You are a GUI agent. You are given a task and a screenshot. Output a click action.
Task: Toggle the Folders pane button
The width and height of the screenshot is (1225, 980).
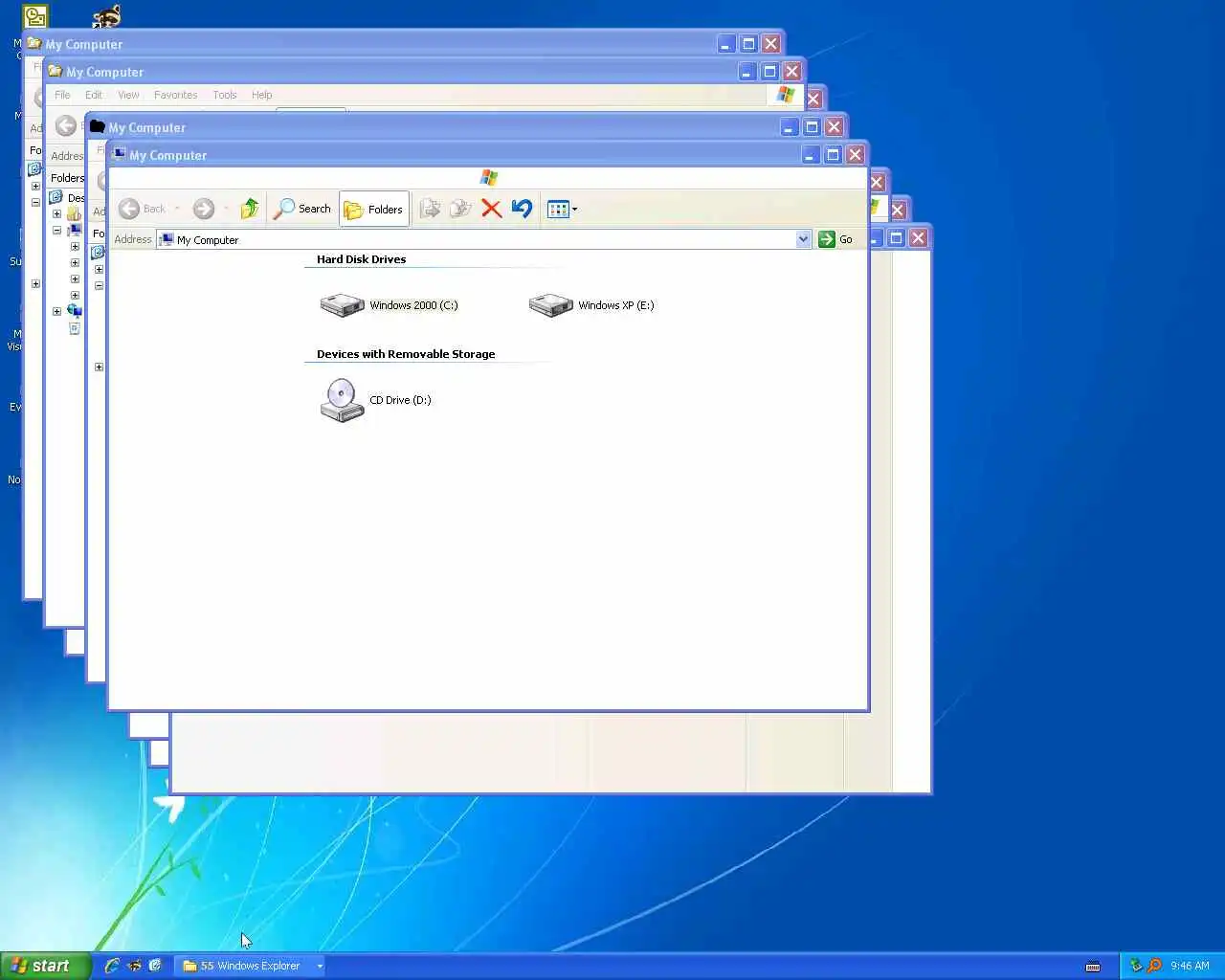374,209
